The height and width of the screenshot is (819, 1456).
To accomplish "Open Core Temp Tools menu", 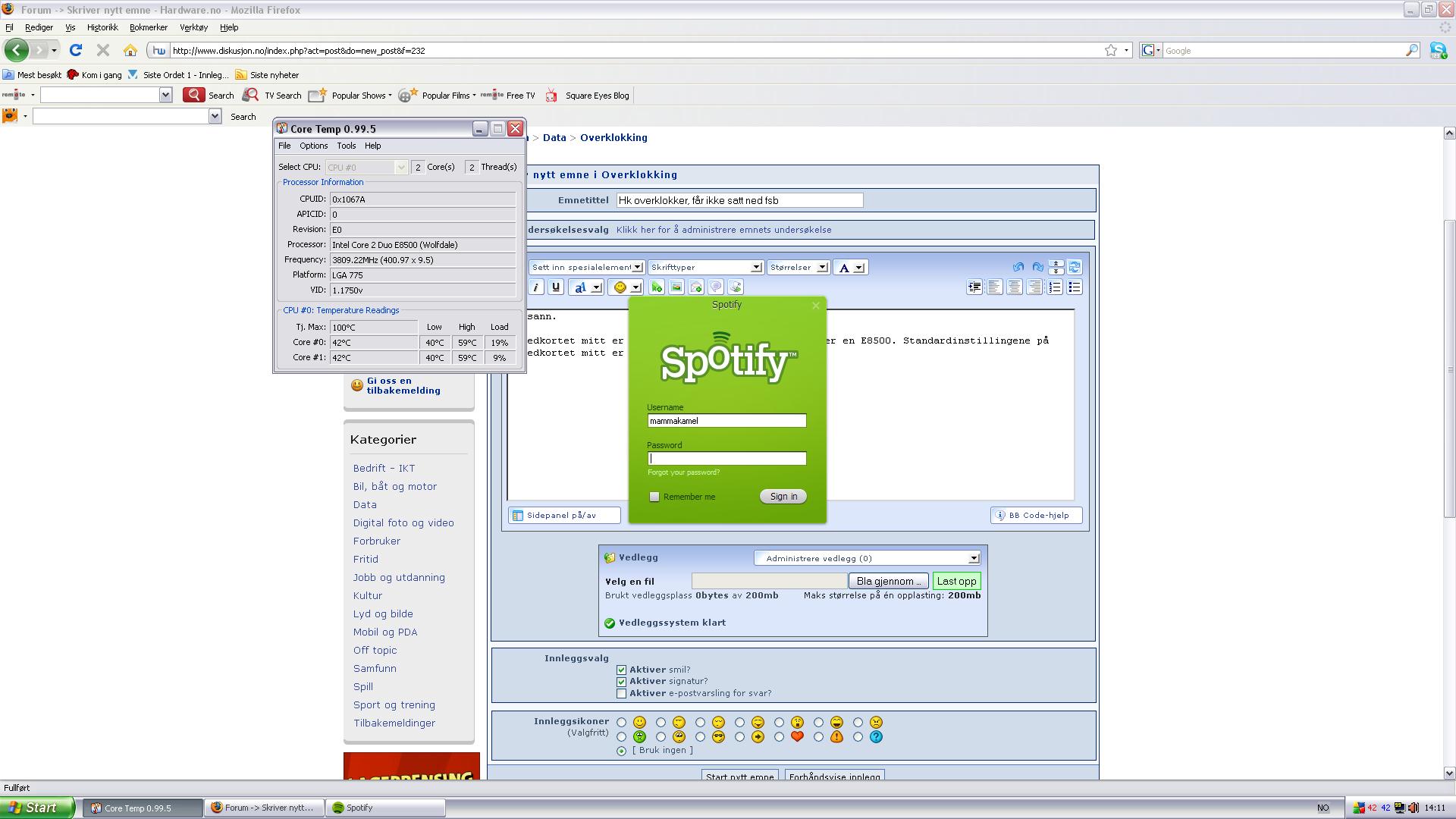I will [346, 146].
